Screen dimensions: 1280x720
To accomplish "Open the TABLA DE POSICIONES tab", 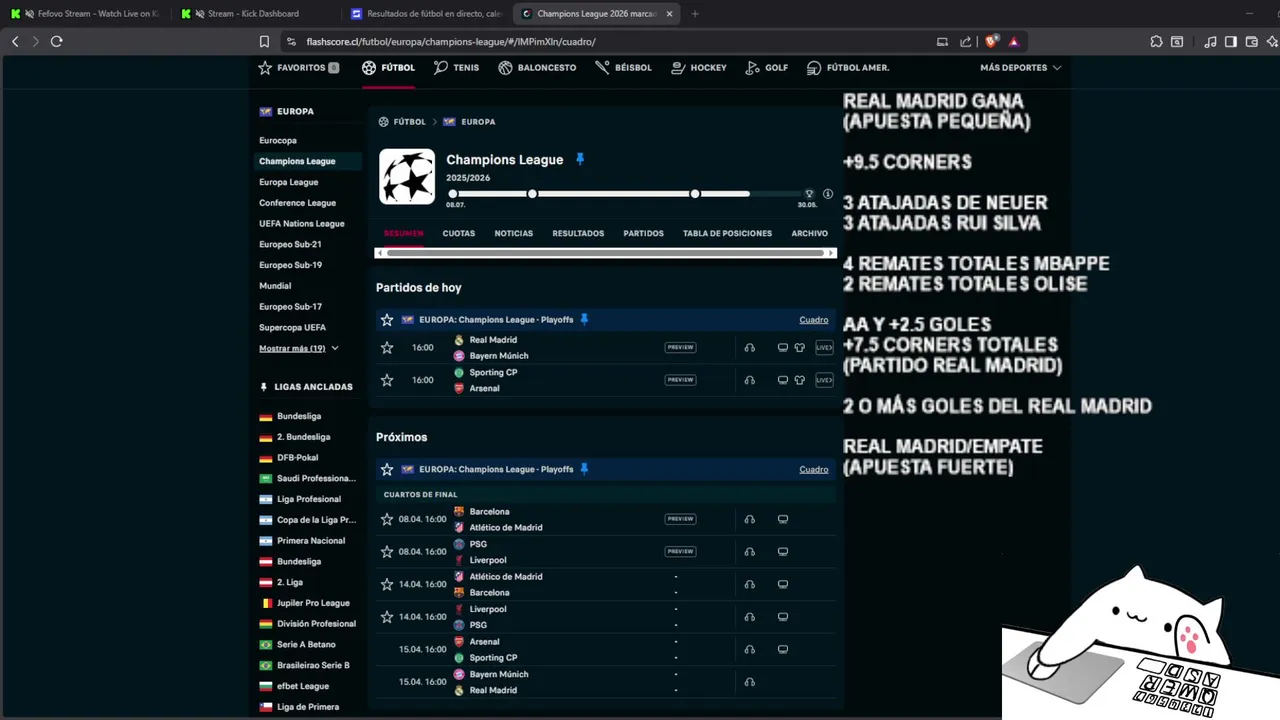I will 727,233.
